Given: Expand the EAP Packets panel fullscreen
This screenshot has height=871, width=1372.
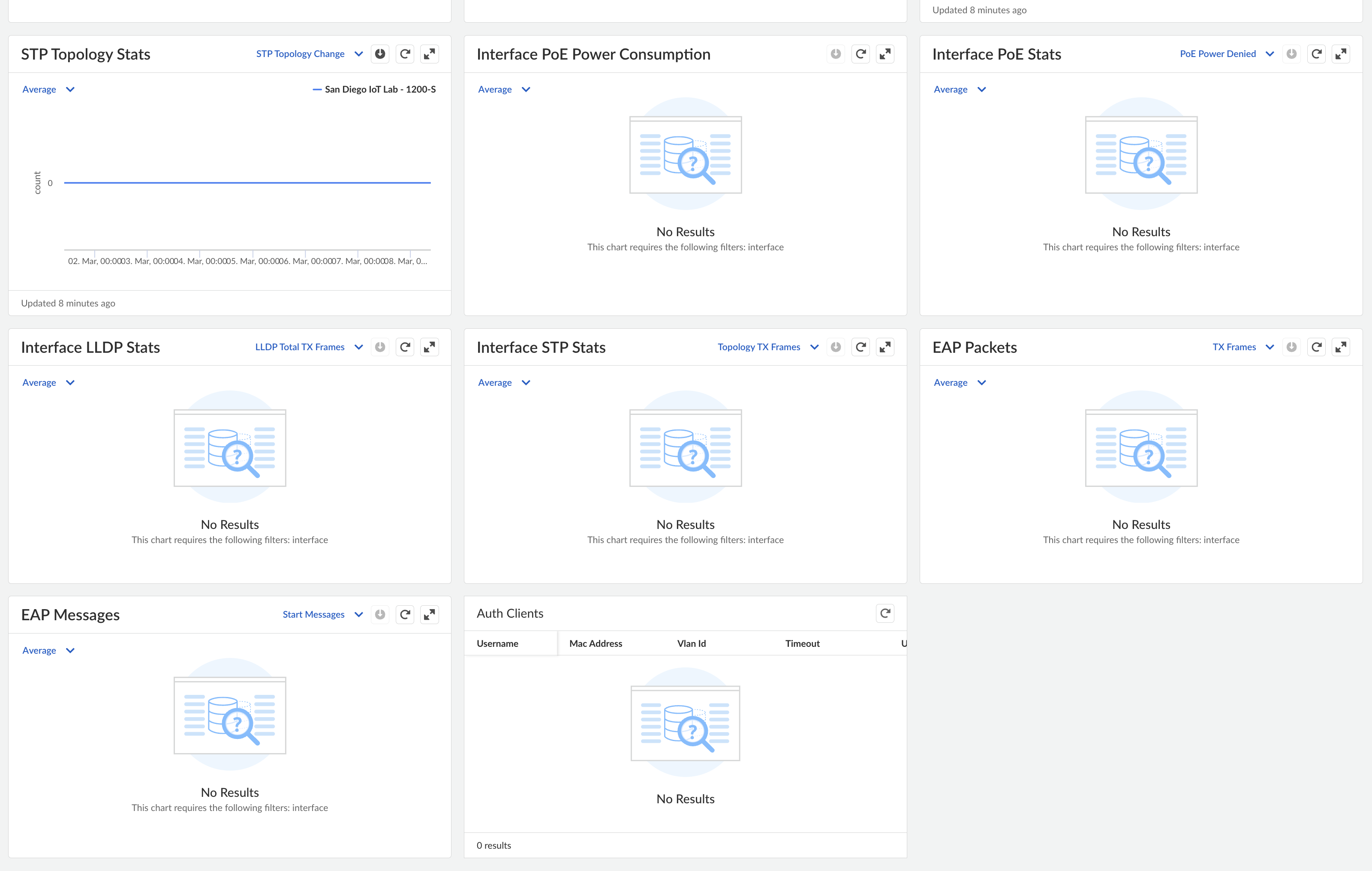Looking at the screenshot, I should [1341, 347].
